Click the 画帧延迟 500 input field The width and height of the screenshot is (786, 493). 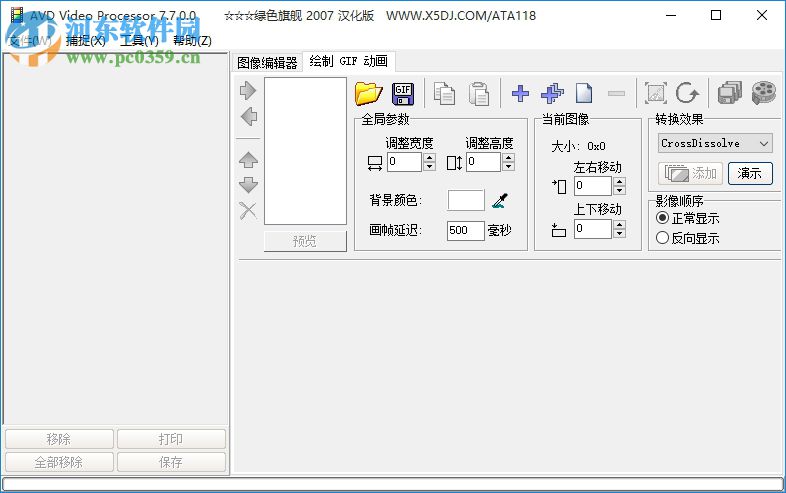click(x=466, y=230)
